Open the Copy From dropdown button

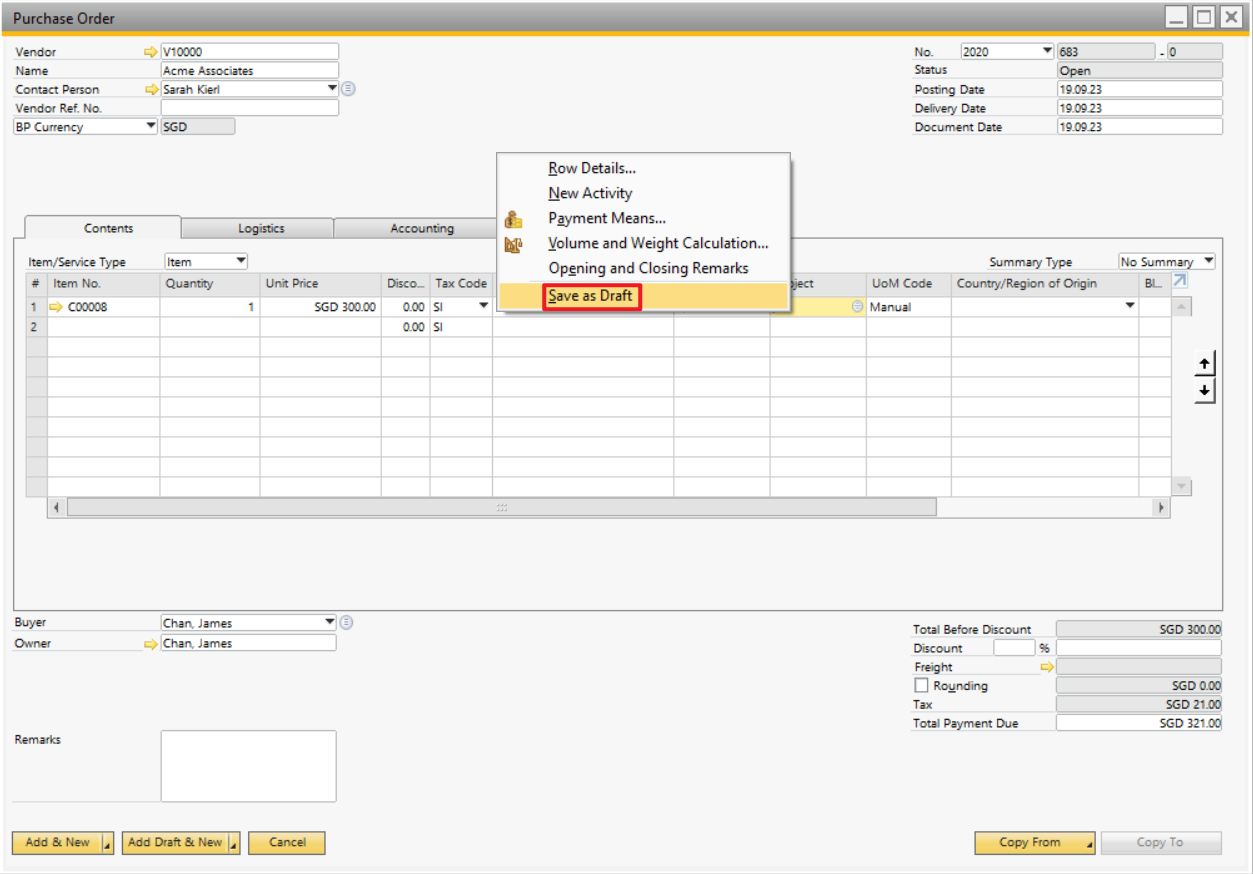click(x=1035, y=843)
